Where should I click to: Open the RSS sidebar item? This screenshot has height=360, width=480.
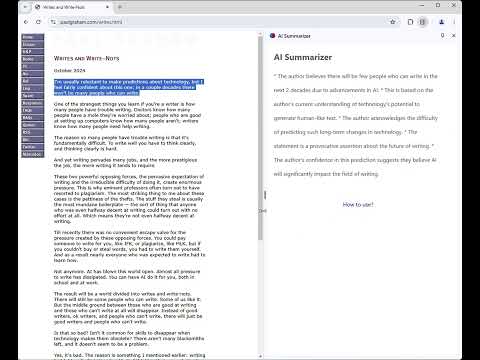[x=33, y=132]
